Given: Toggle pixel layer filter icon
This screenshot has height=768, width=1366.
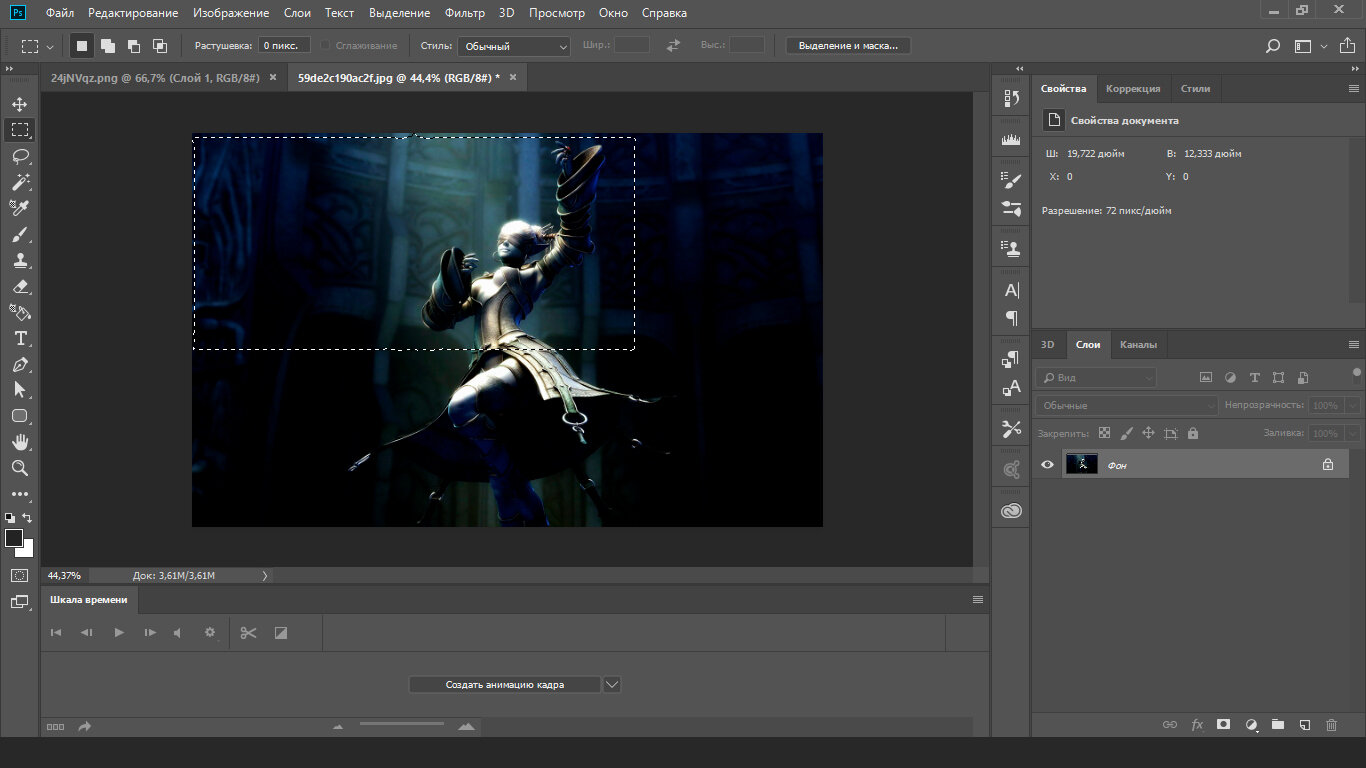Looking at the screenshot, I should tap(1205, 378).
